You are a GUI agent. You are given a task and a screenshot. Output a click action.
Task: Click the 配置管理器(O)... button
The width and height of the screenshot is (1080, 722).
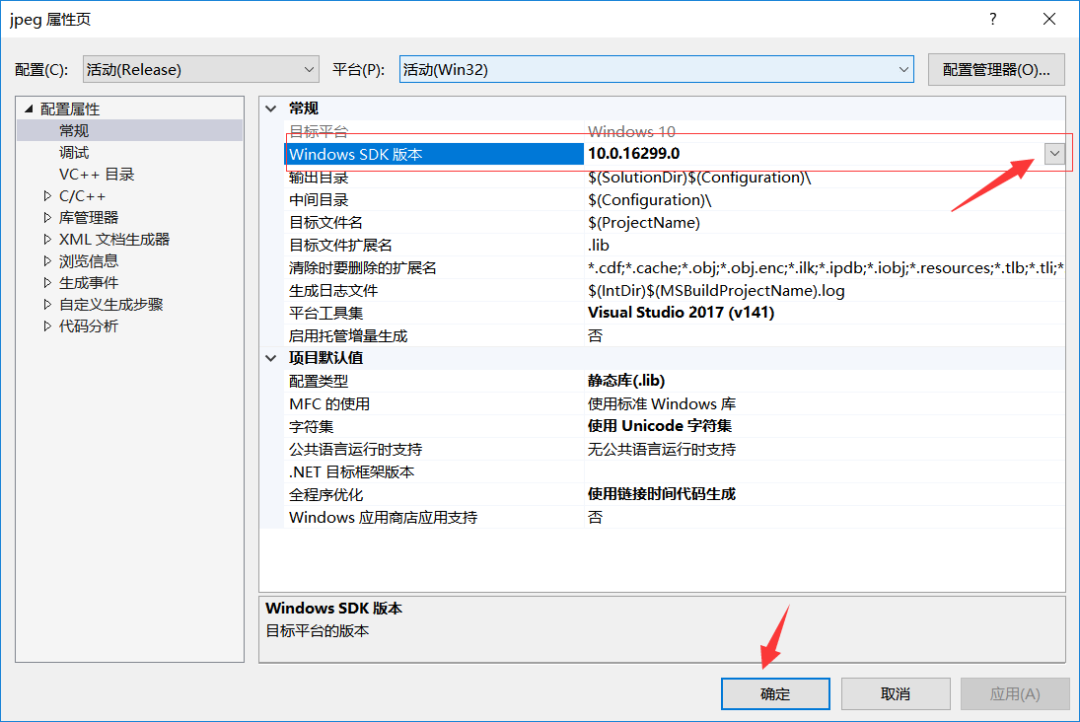(996, 69)
